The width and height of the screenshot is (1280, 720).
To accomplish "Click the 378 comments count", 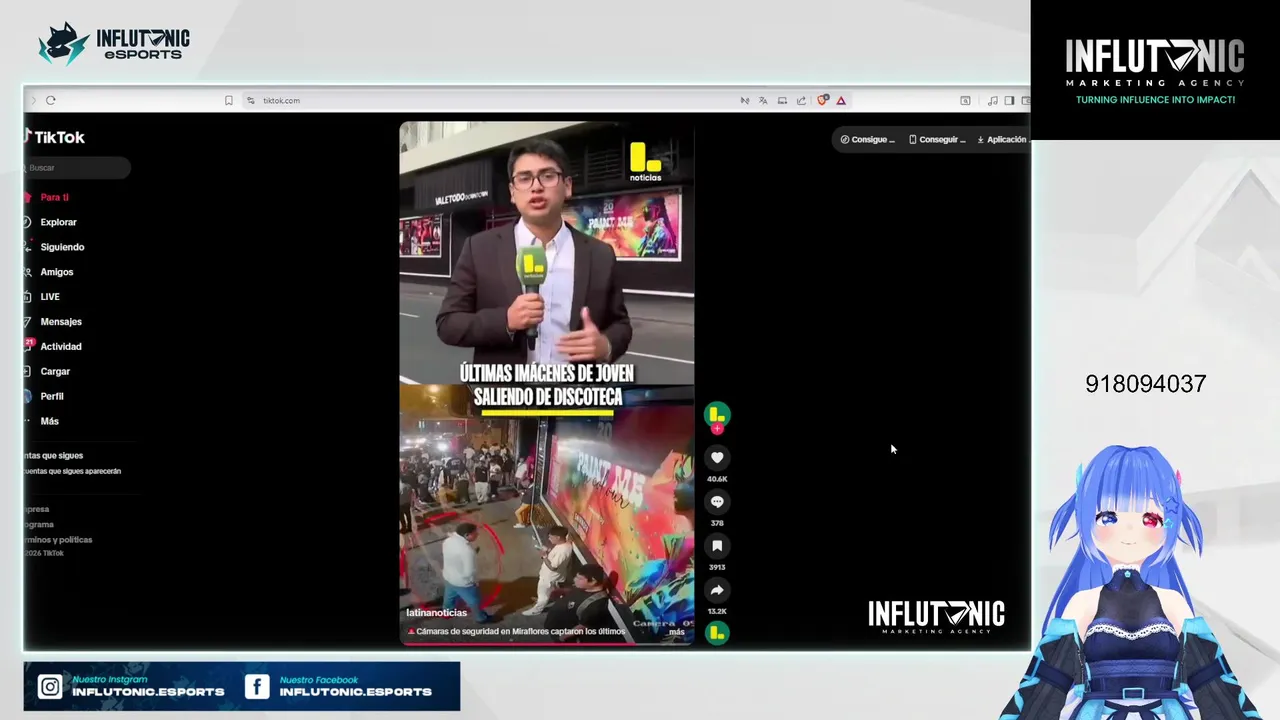I will coord(717,523).
